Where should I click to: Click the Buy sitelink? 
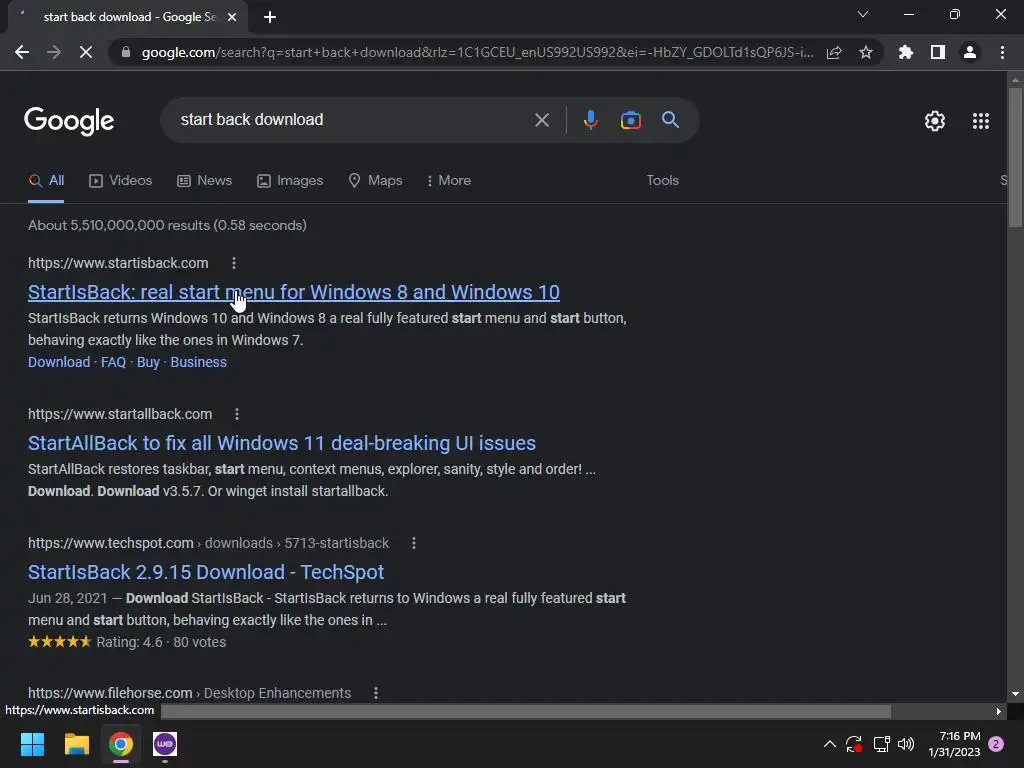(148, 362)
